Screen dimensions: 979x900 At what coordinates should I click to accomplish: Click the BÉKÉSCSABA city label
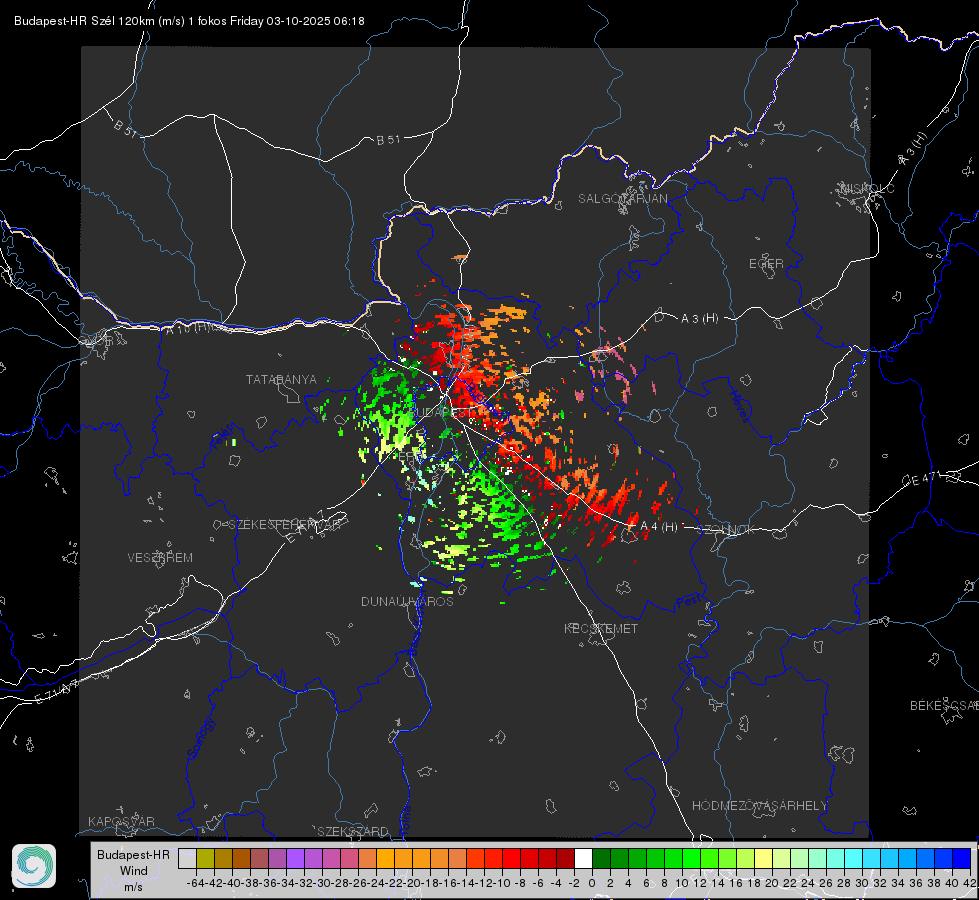pos(944,705)
